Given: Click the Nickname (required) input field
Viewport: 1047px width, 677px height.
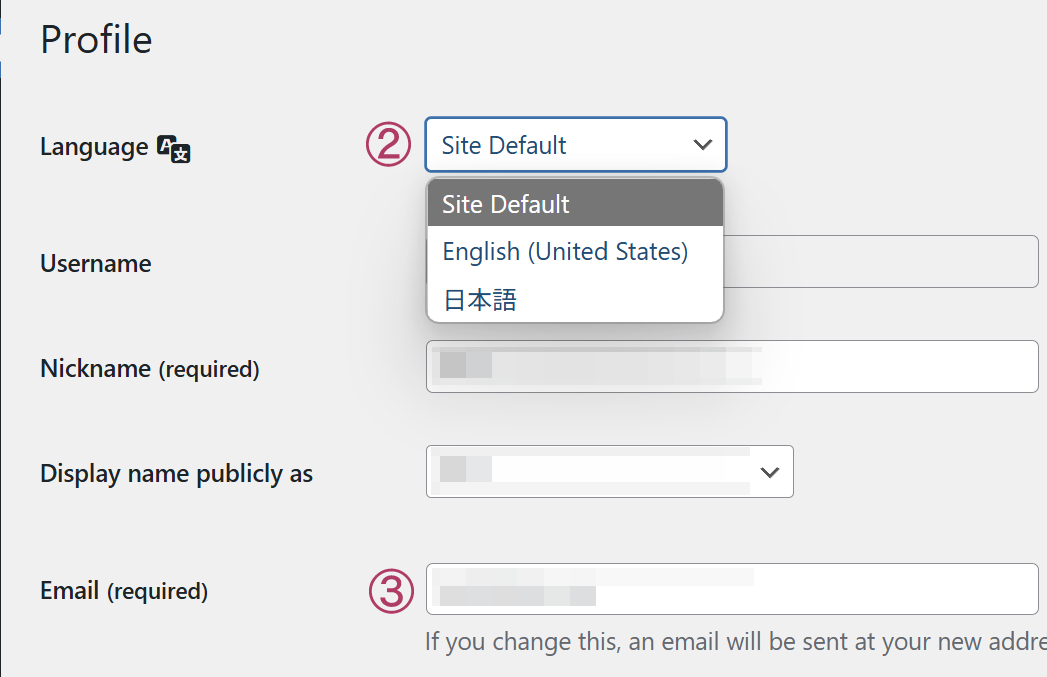Looking at the screenshot, I should [732, 366].
